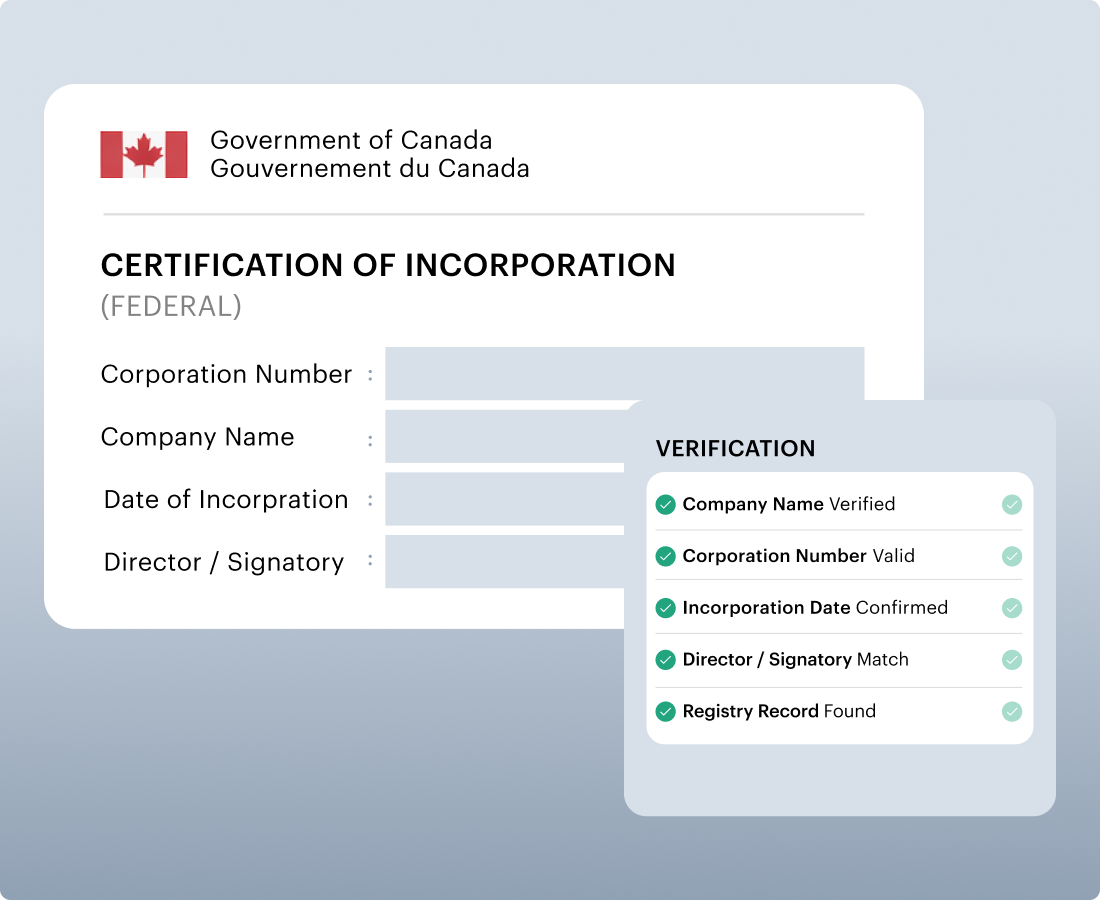Click into the Corporation Number field
Viewport: 1100px width, 900px height.
click(x=624, y=373)
